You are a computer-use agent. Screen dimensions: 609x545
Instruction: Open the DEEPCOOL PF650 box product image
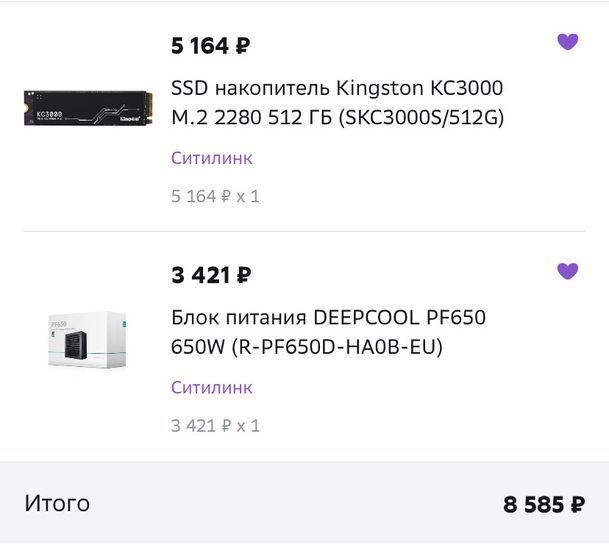(87, 340)
